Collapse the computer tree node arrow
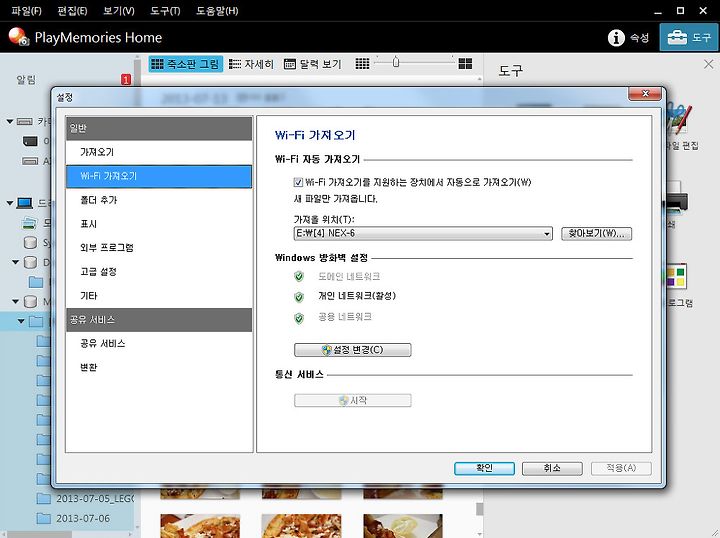The image size is (720, 538). [x=10, y=202]
